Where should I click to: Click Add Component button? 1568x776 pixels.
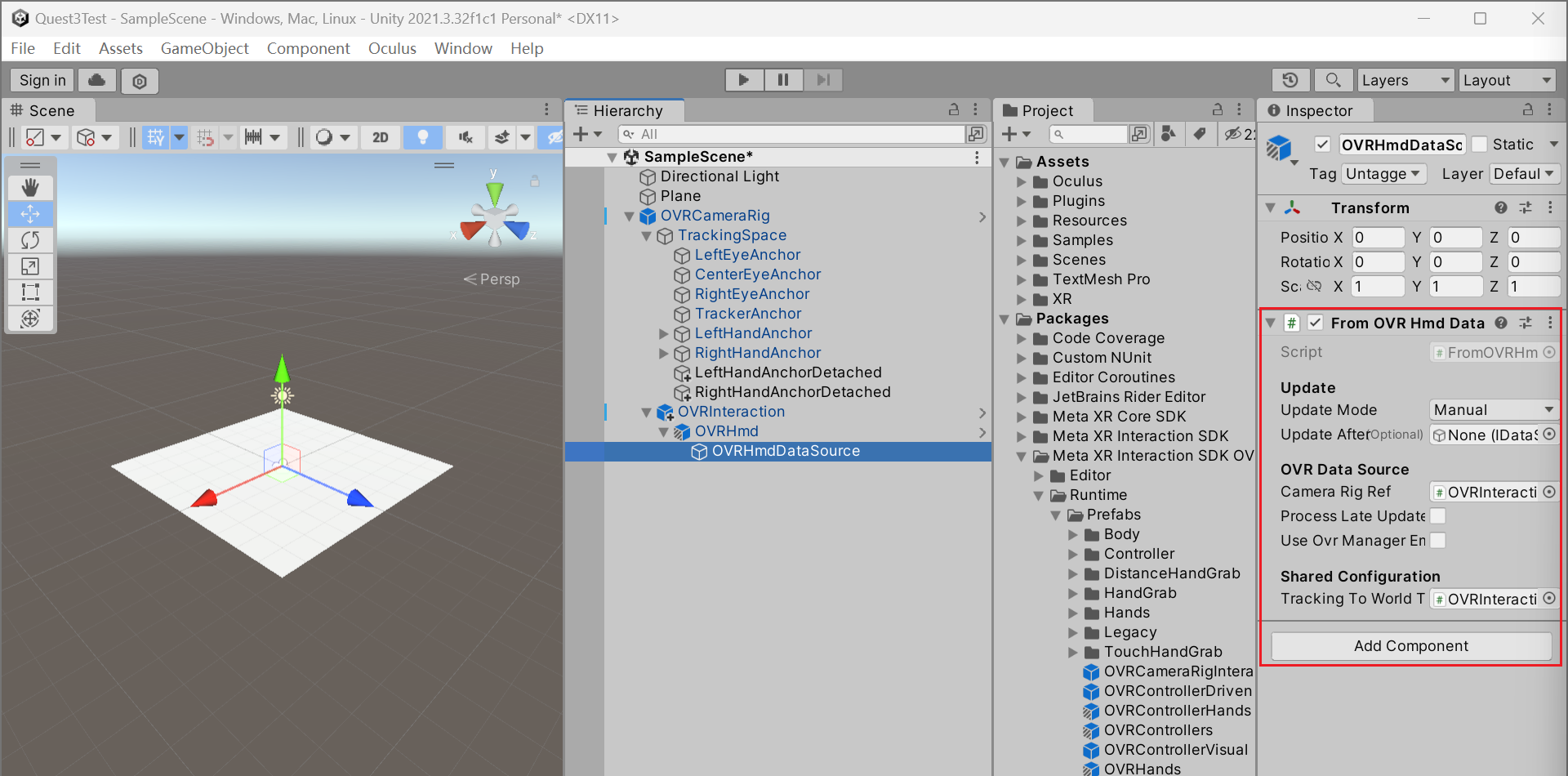coord(1411,646)
